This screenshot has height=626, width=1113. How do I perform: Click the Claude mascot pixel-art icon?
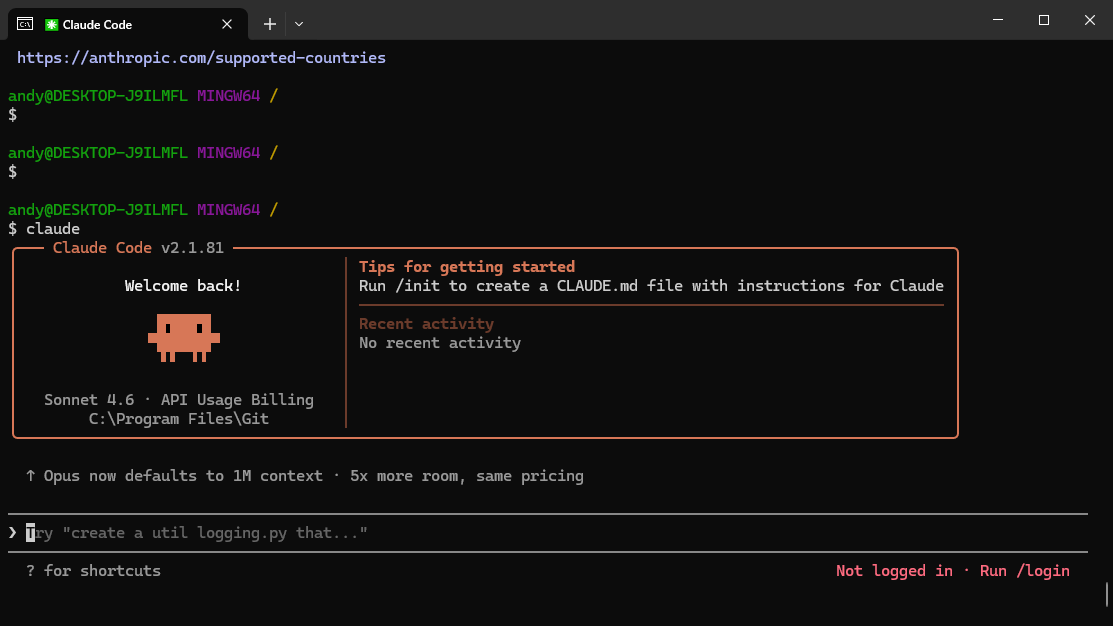[184, 337]
